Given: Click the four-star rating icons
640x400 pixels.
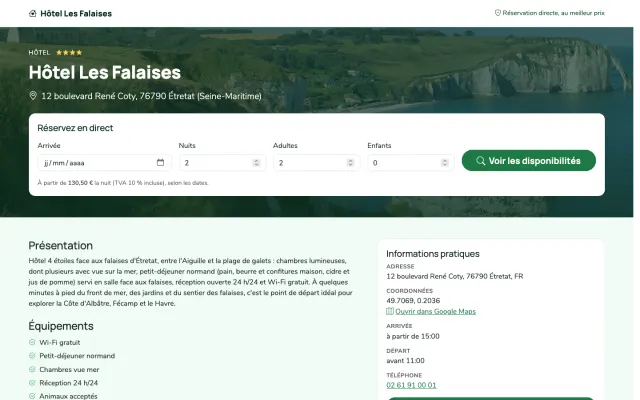Looking at the screenshot, I should click(x=69, y=52).
